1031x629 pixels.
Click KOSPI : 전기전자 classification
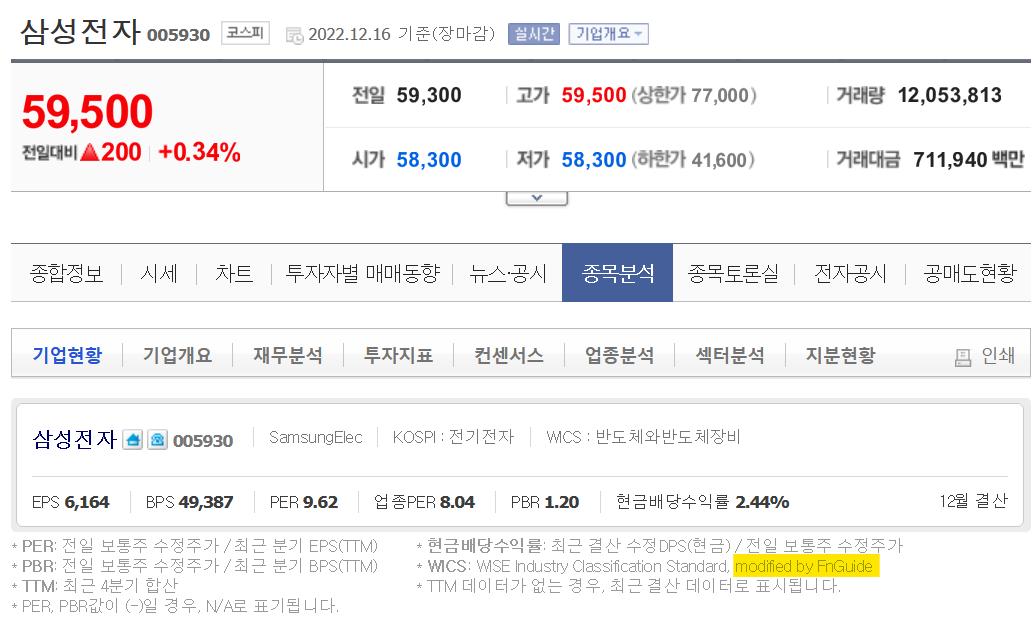pos(453,437)
